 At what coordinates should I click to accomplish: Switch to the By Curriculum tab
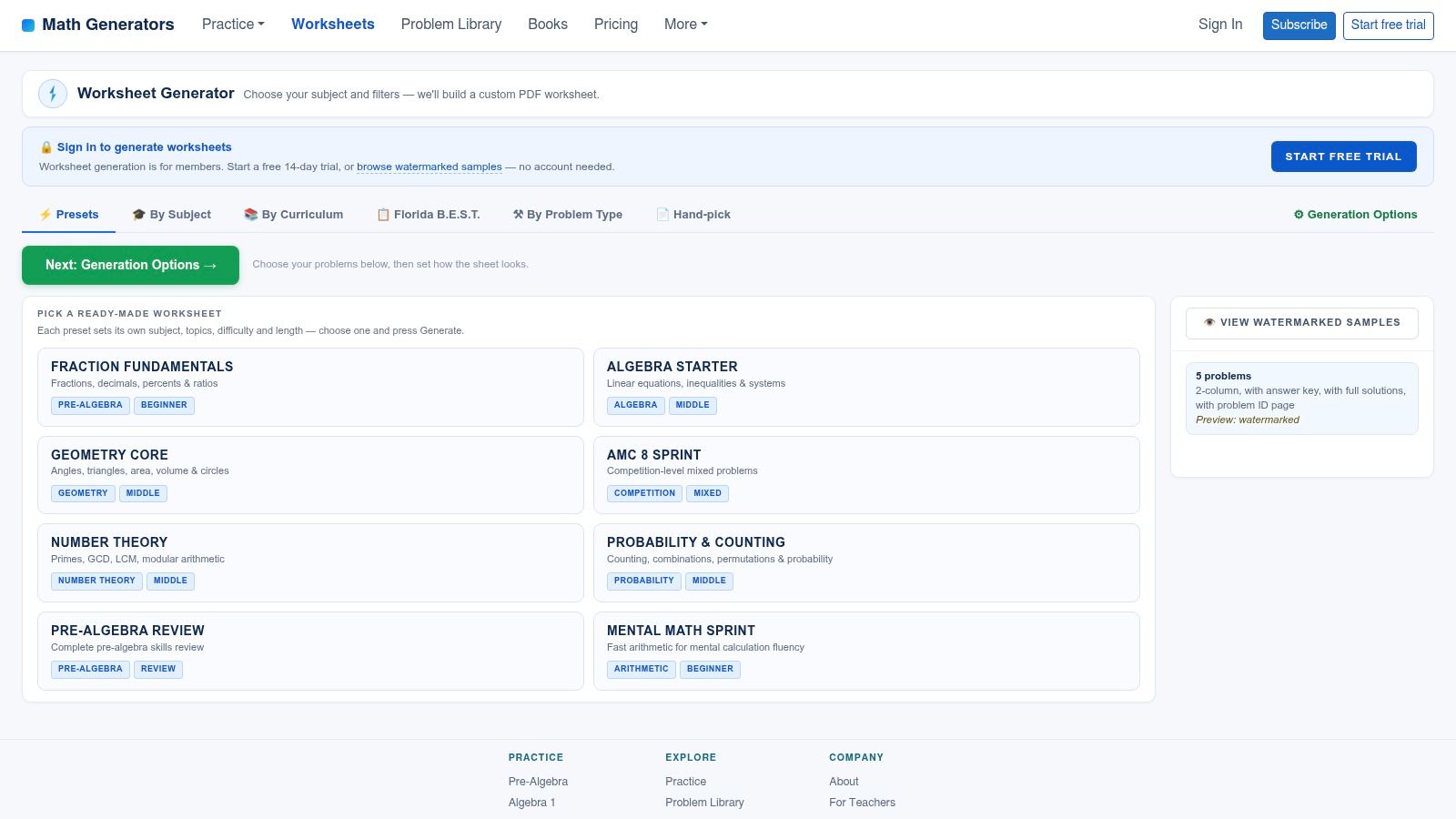pyautogui.click(x=293, y=215)
